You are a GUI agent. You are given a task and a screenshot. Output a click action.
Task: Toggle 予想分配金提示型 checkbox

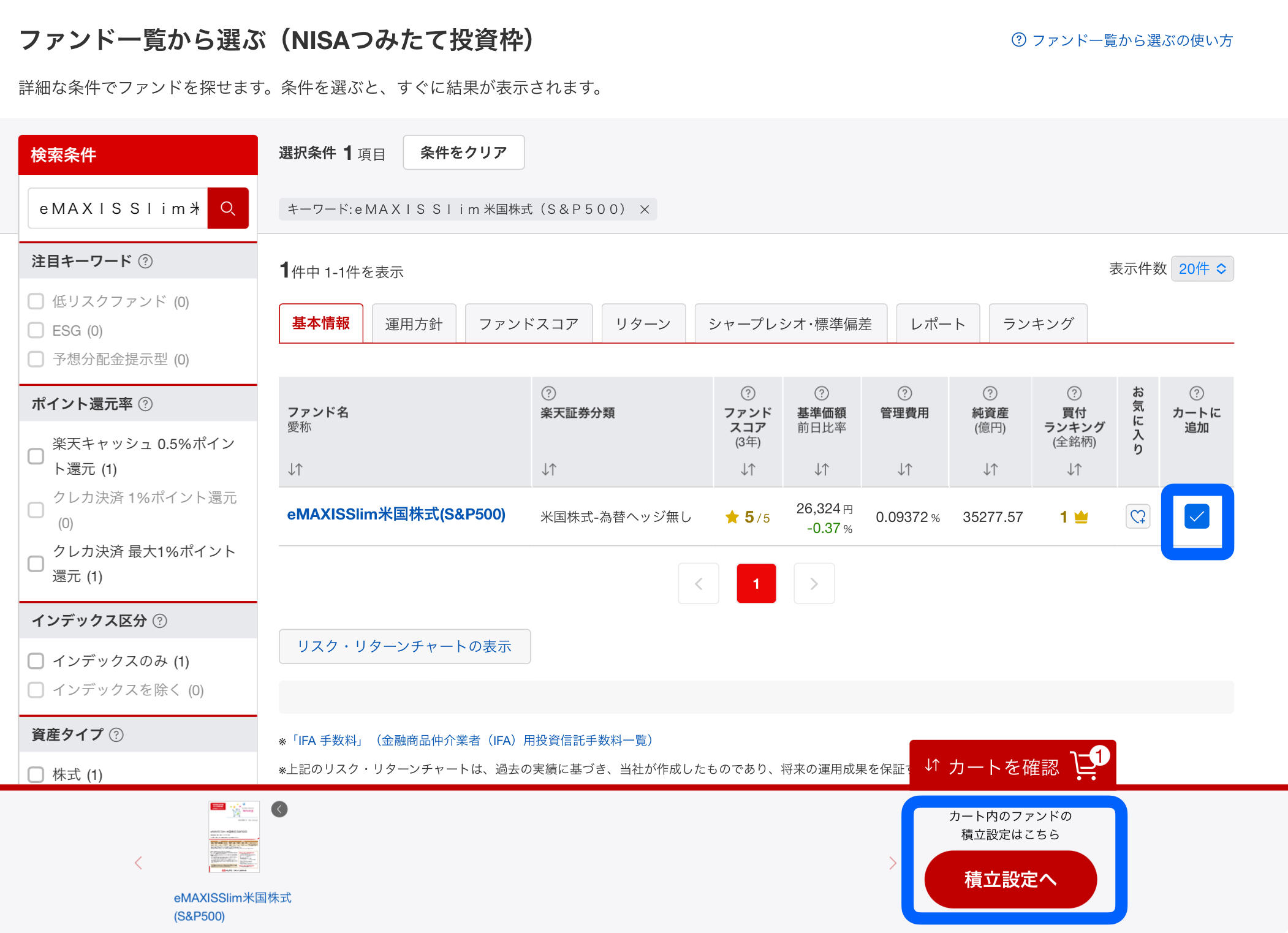tap(36, 359)
